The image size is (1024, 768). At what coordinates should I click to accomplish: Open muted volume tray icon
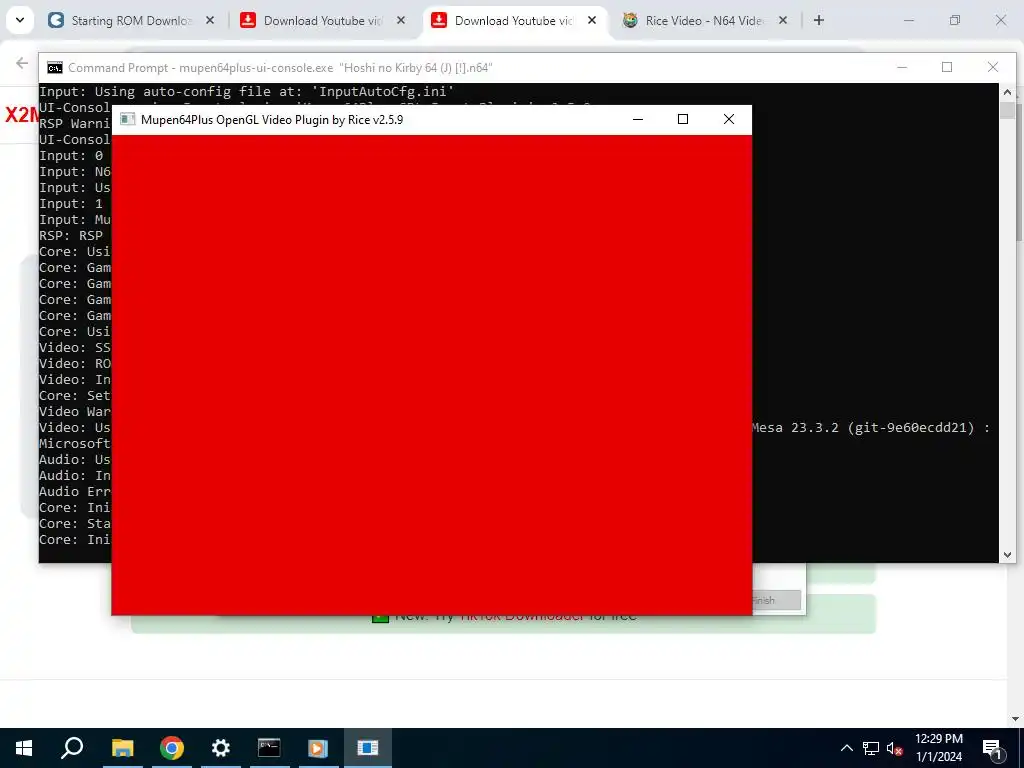pos(895,748)
